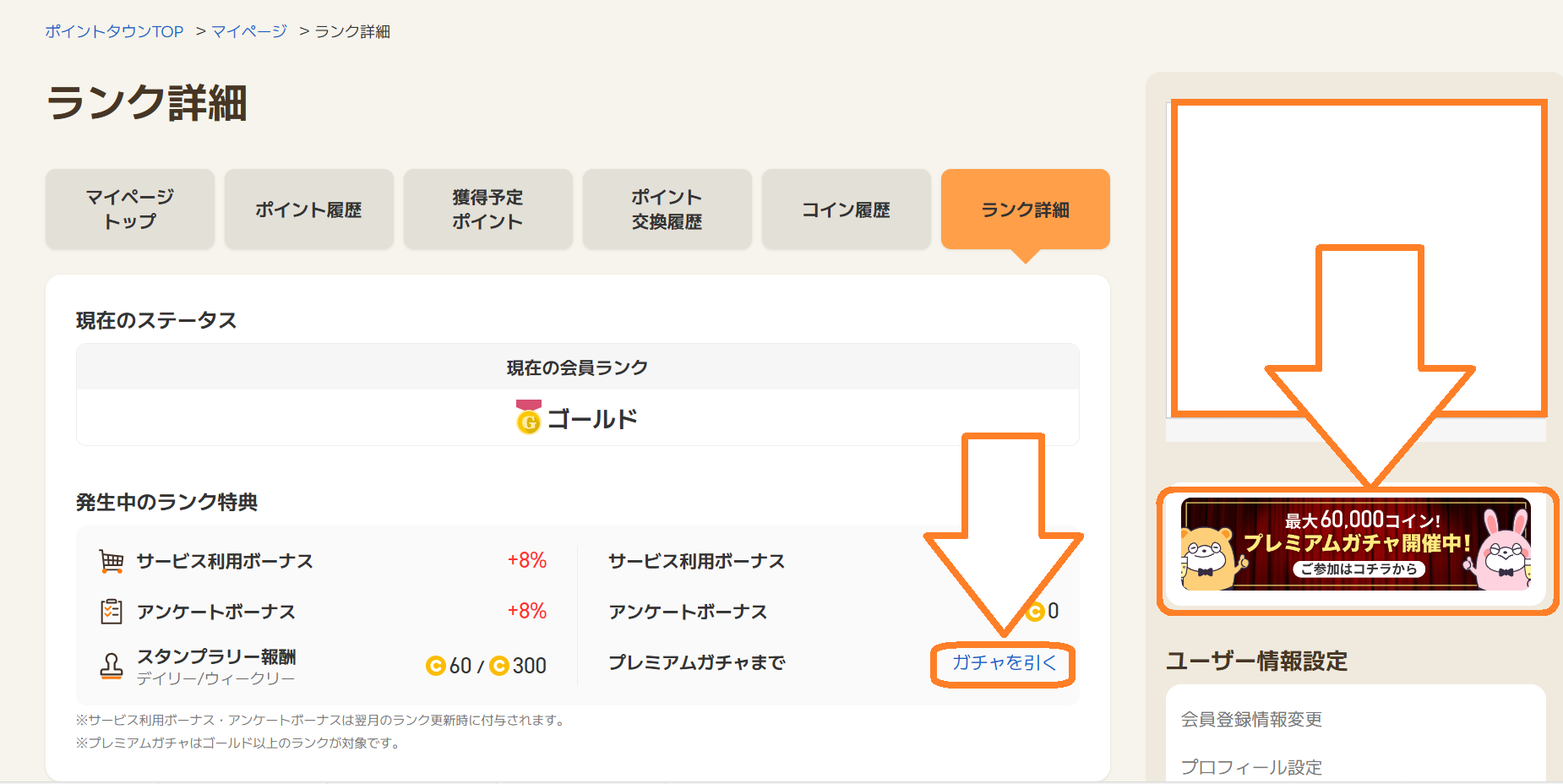The width and height of the screenshot is (1563, 784).
Task: Open the 獲得予定ポイント tab
Action: click(x=487, y=209)
